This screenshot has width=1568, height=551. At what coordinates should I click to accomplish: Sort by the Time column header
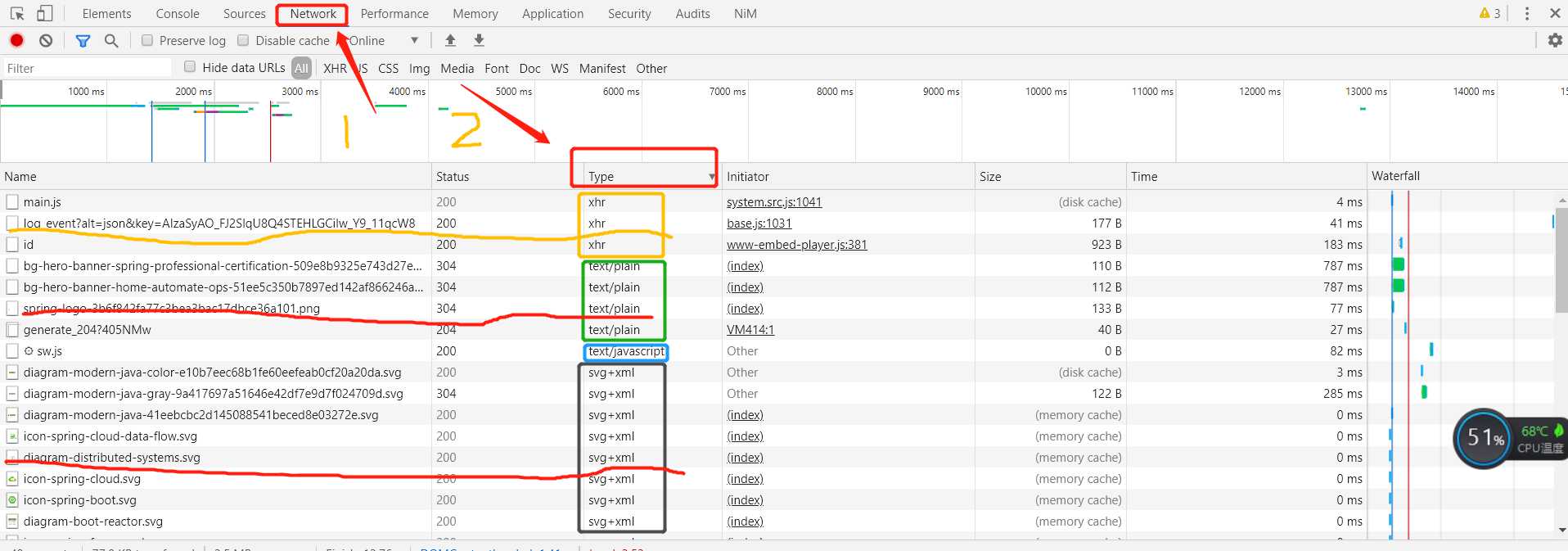pos(1246,176)
